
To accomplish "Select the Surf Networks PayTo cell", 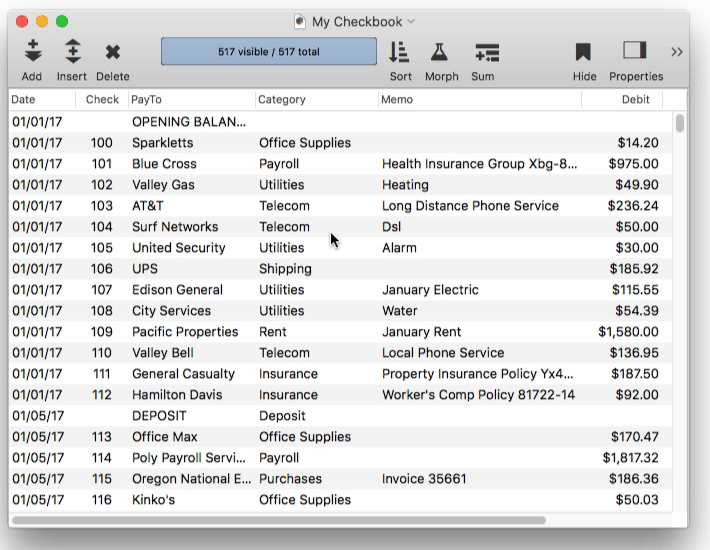I will click(x=175, y=226).
